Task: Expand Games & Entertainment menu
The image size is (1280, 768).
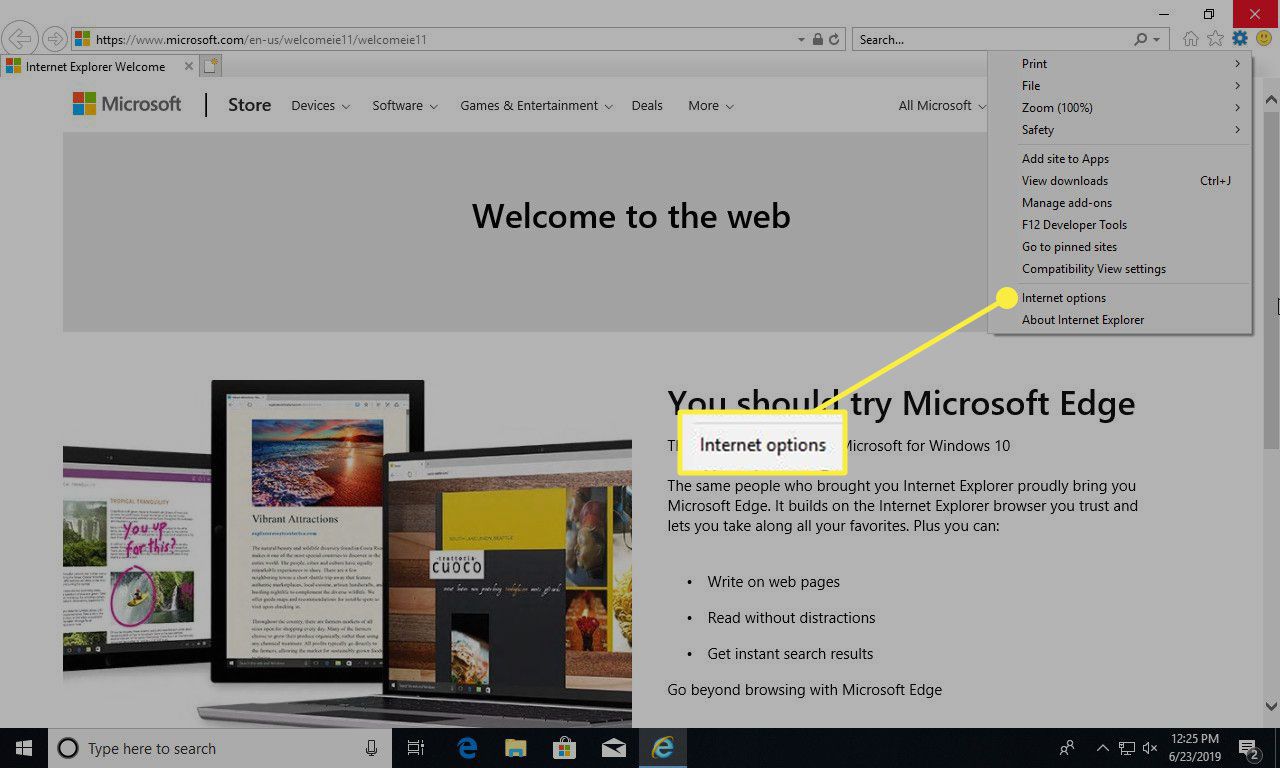Action: point(536,106)
